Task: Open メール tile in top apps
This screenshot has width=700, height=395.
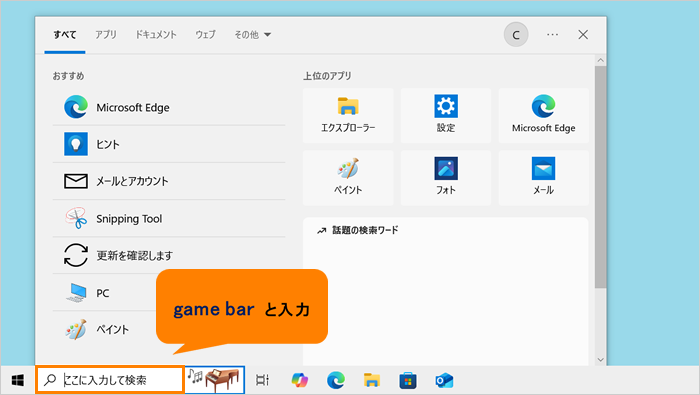Action: pyautogui.click(x=543, y=178)
